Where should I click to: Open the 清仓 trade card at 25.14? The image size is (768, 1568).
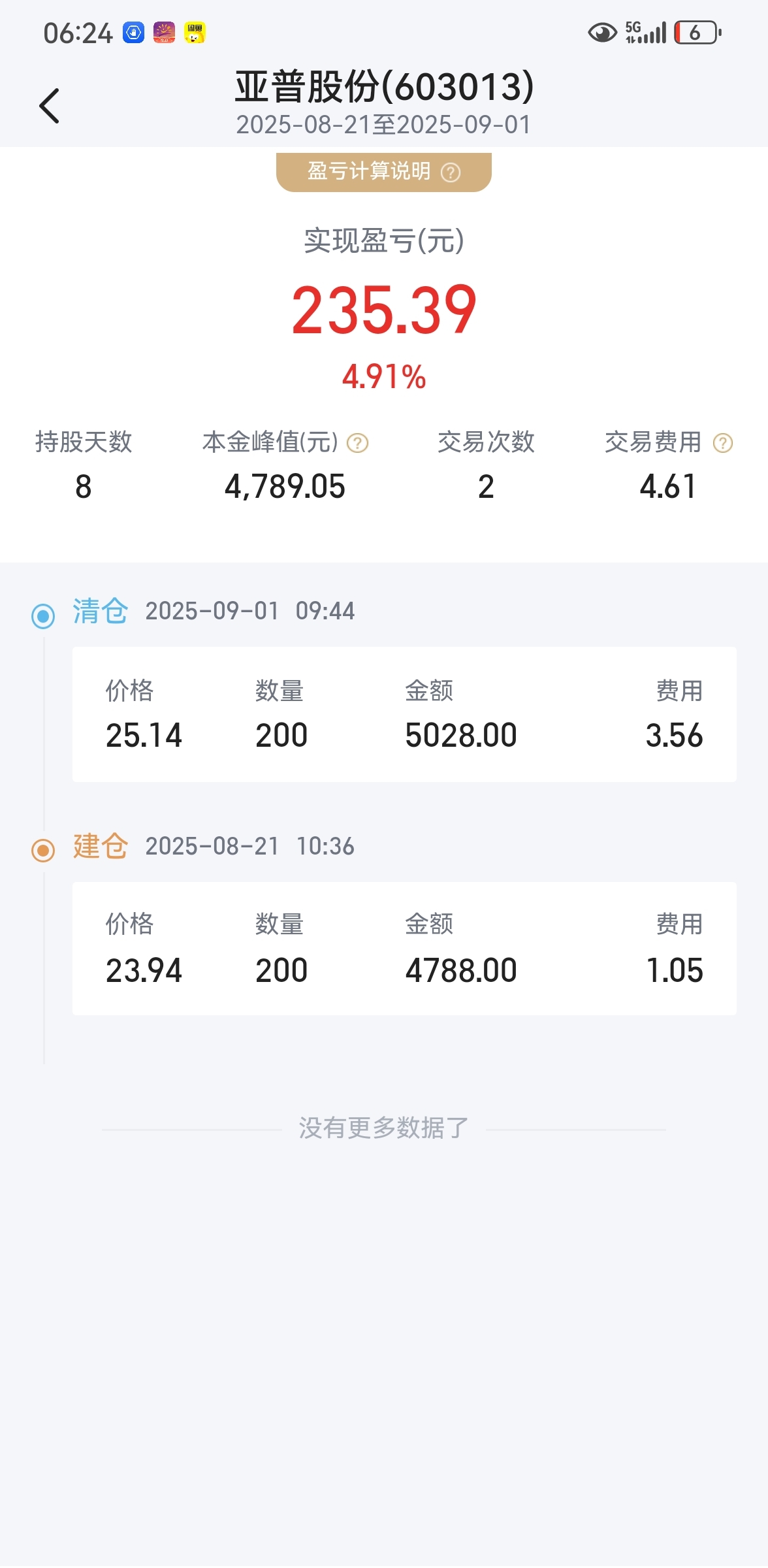coord(404,714)
